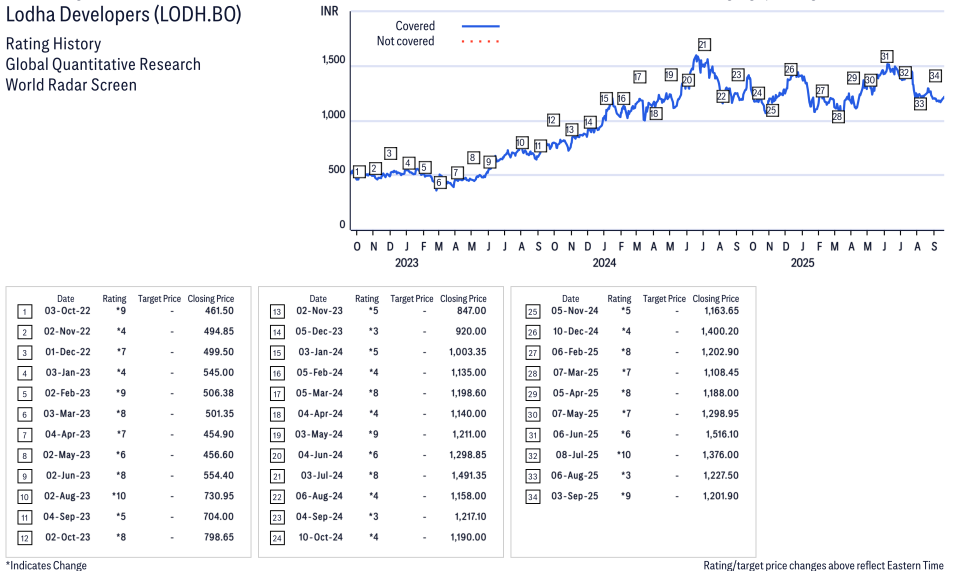Select the closing price '1,227.50'
Viewport: 955px width, 571px height.
721,475
